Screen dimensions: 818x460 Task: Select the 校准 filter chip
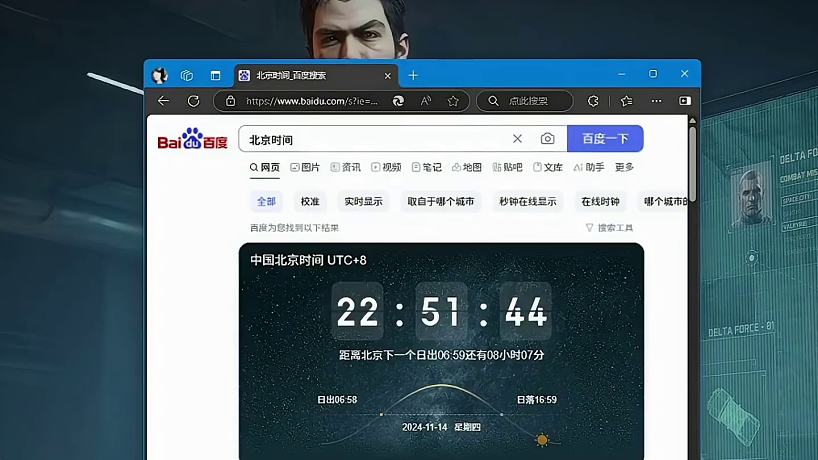pos(310,201)
